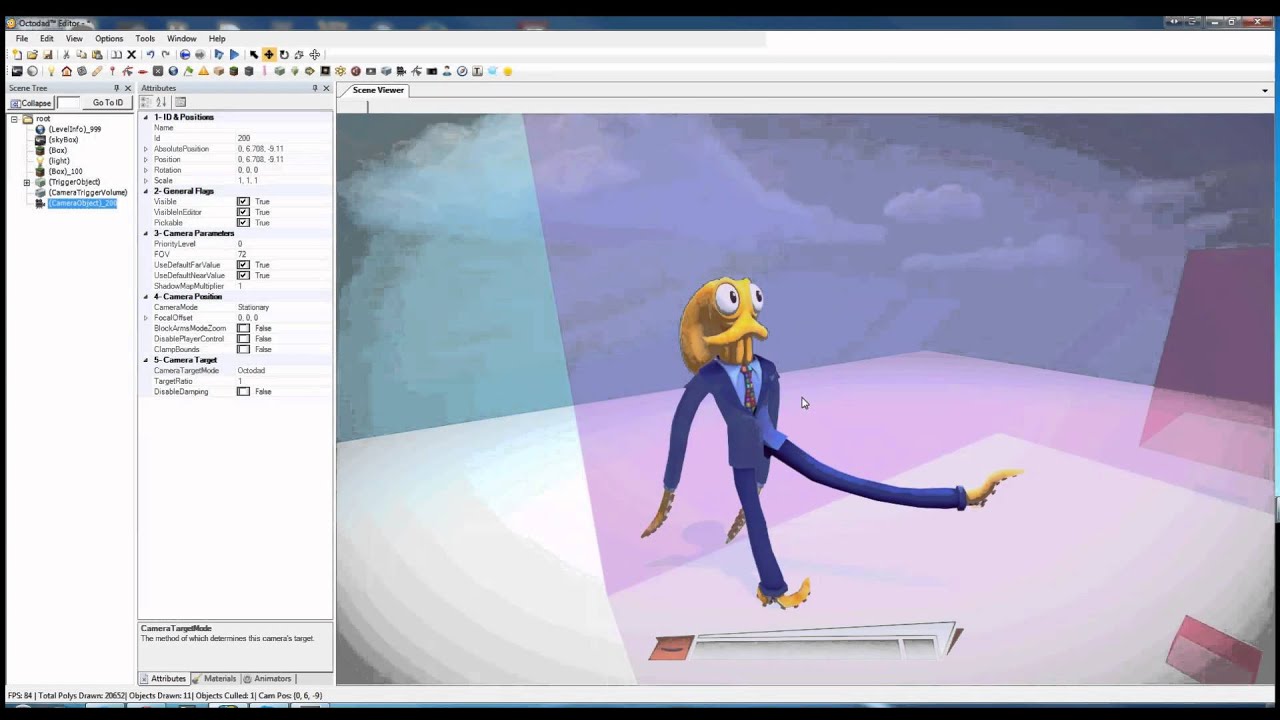1280x720 pixels.
Task: Click the atom icon in toolbar
Action: [340, 71]
